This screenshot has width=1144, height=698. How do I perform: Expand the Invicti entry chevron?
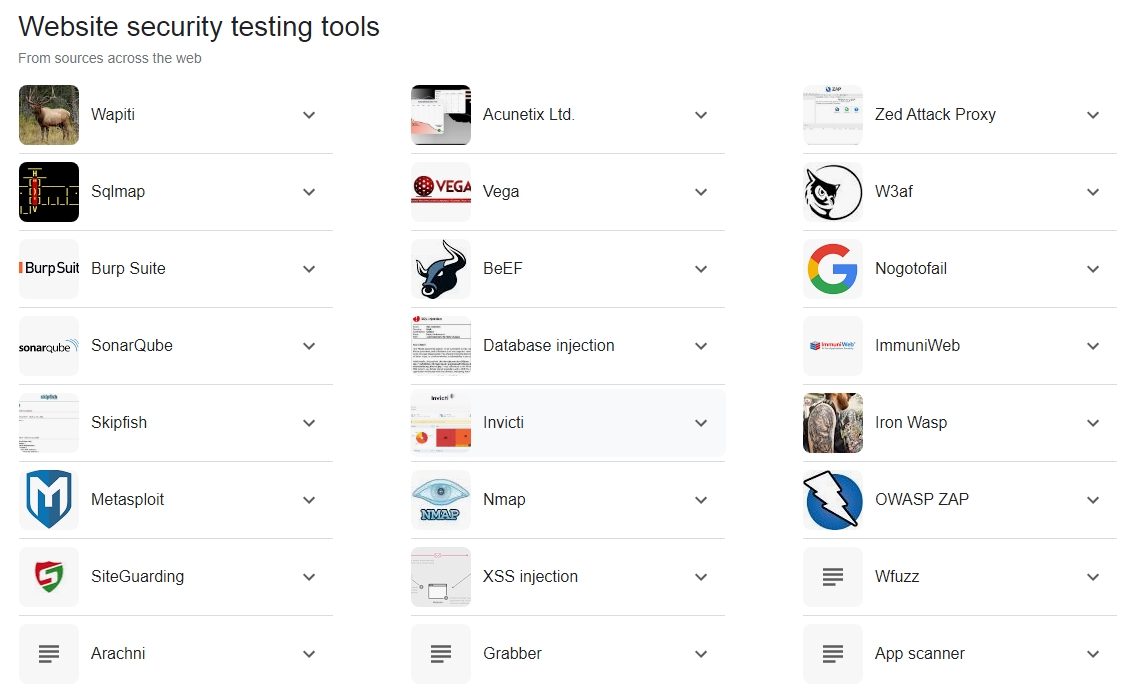pos(701,423)
